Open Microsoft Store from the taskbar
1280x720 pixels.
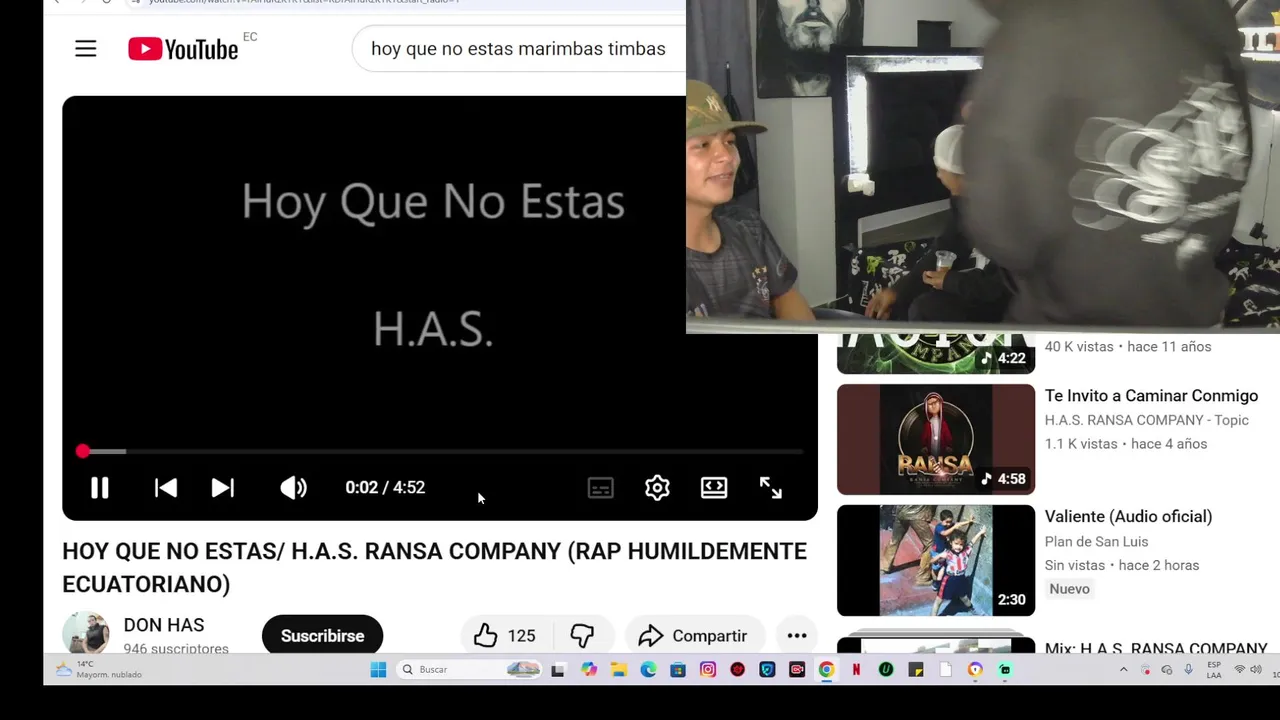(678, 670)
